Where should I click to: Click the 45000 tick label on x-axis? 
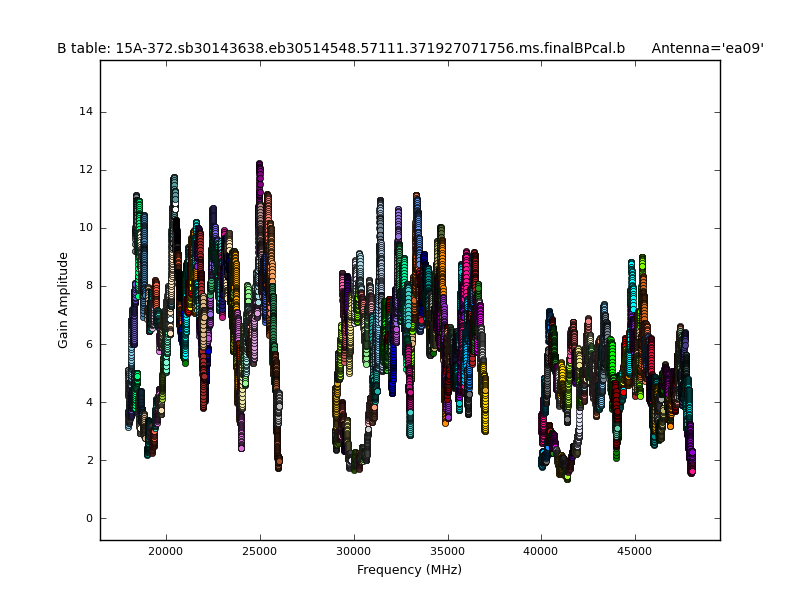coord(635,551)
